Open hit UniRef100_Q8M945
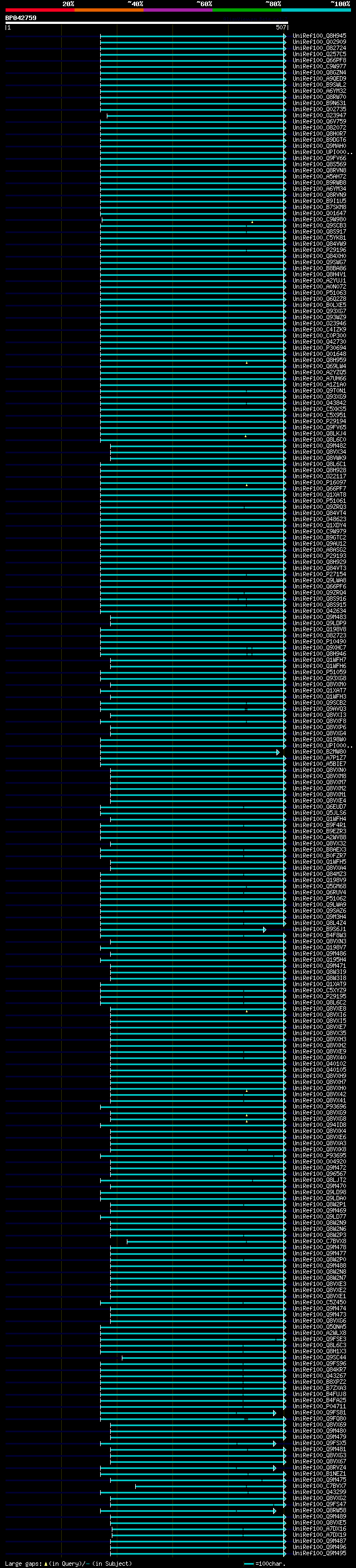 coord(319,36)
